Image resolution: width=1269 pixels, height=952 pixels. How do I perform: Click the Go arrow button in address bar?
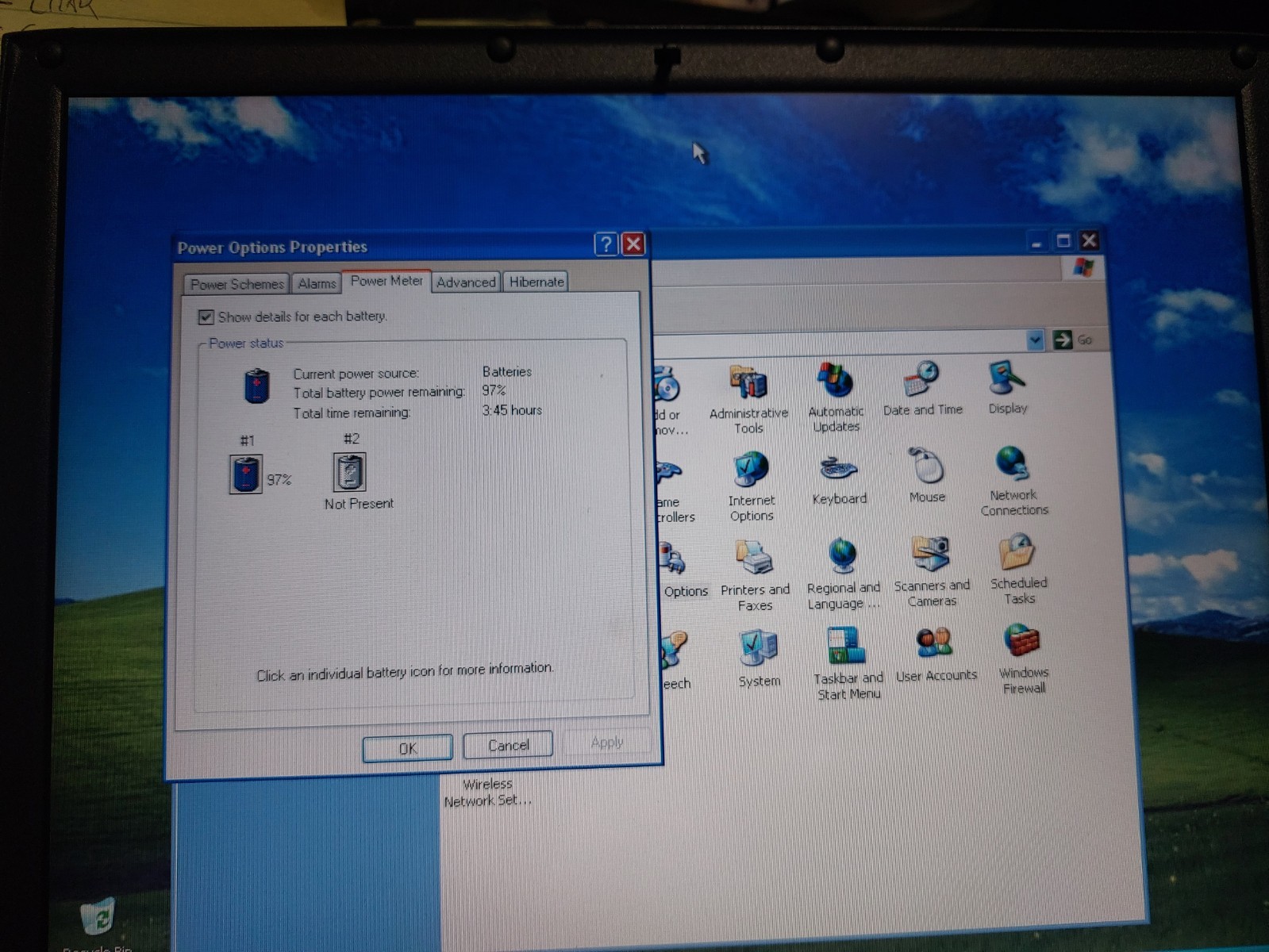click(1063, 340)
